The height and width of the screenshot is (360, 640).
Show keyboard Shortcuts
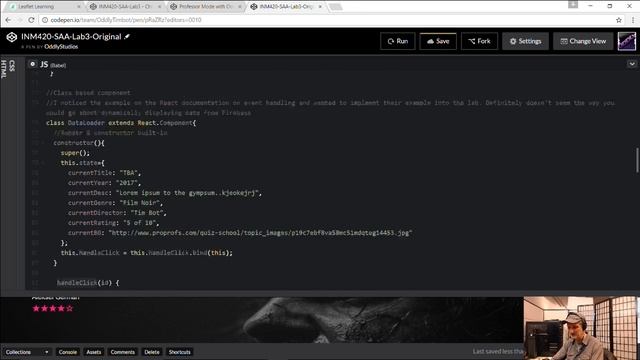(x=180, y=352)
